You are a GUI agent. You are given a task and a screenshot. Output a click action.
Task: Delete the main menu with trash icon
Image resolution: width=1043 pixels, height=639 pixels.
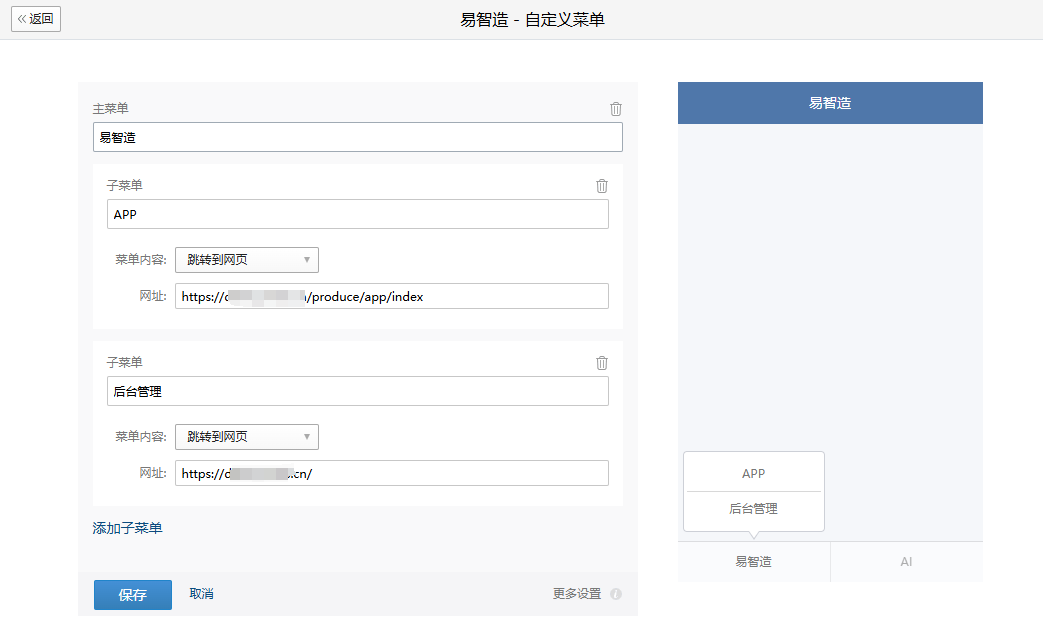616,109
